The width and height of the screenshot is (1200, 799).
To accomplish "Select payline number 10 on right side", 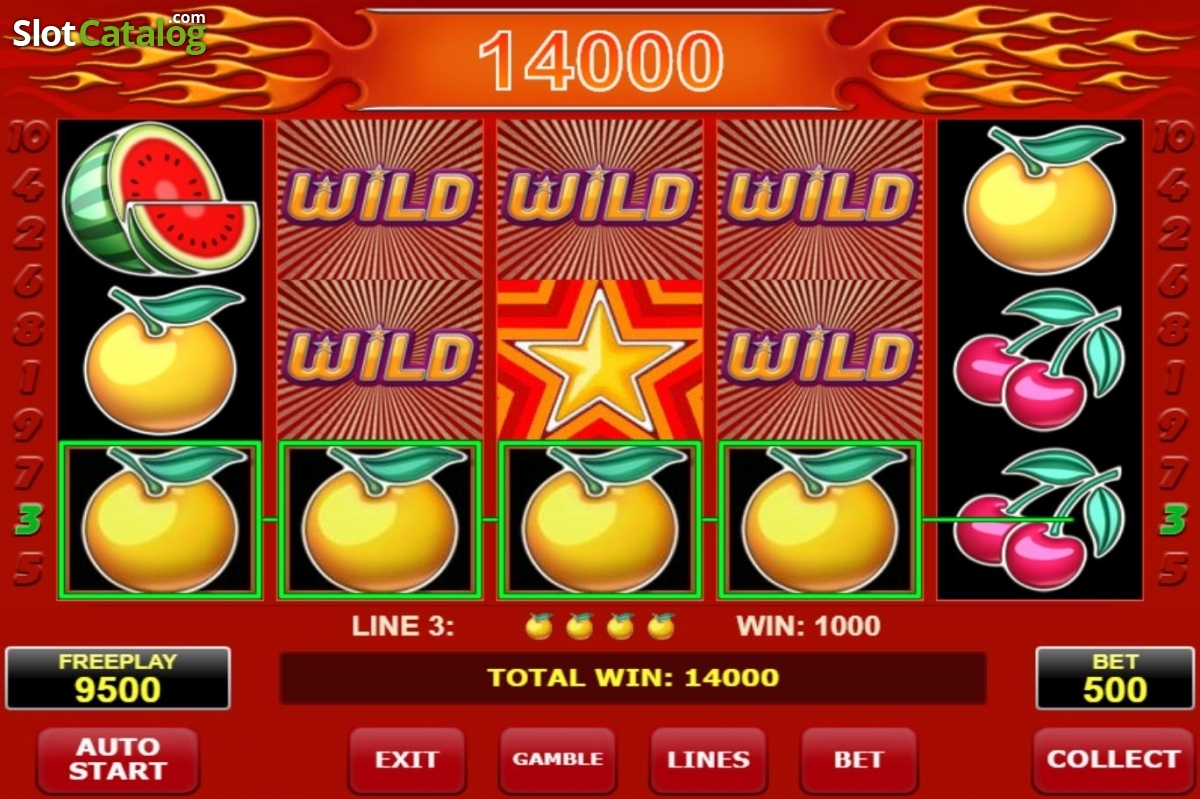I will (1172, 137).
